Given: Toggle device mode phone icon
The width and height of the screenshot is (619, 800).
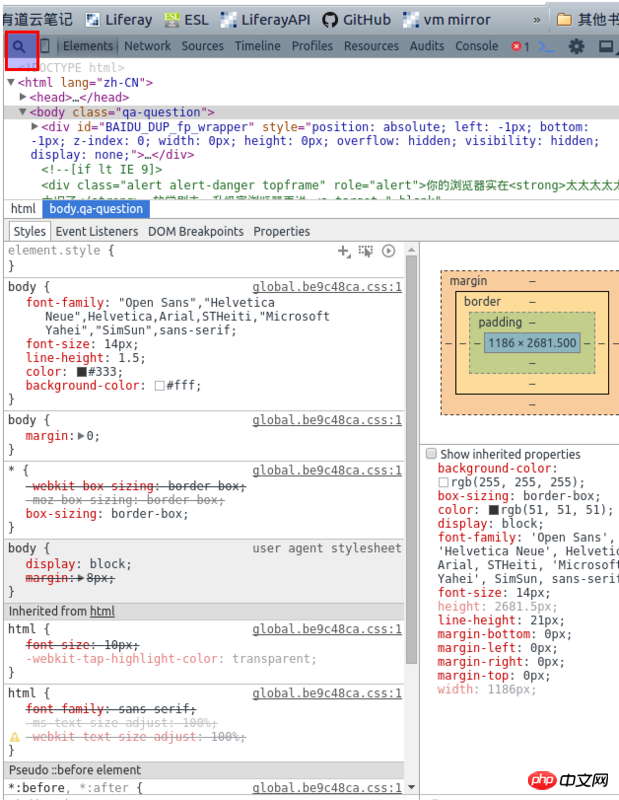Looking at the screenshot, I should [x=44, y=46].
